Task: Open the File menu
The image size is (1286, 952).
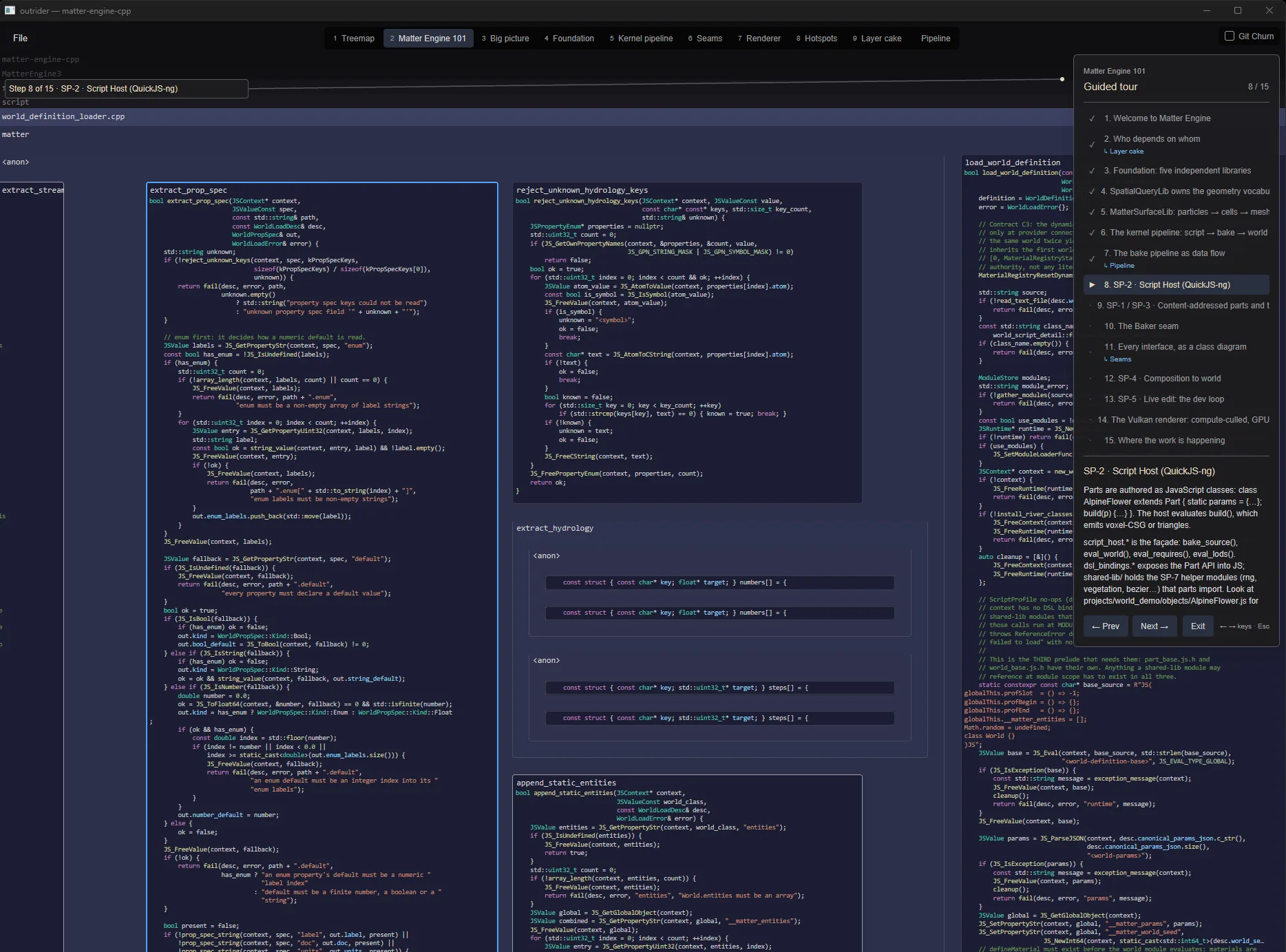Action: pos(21,39)
